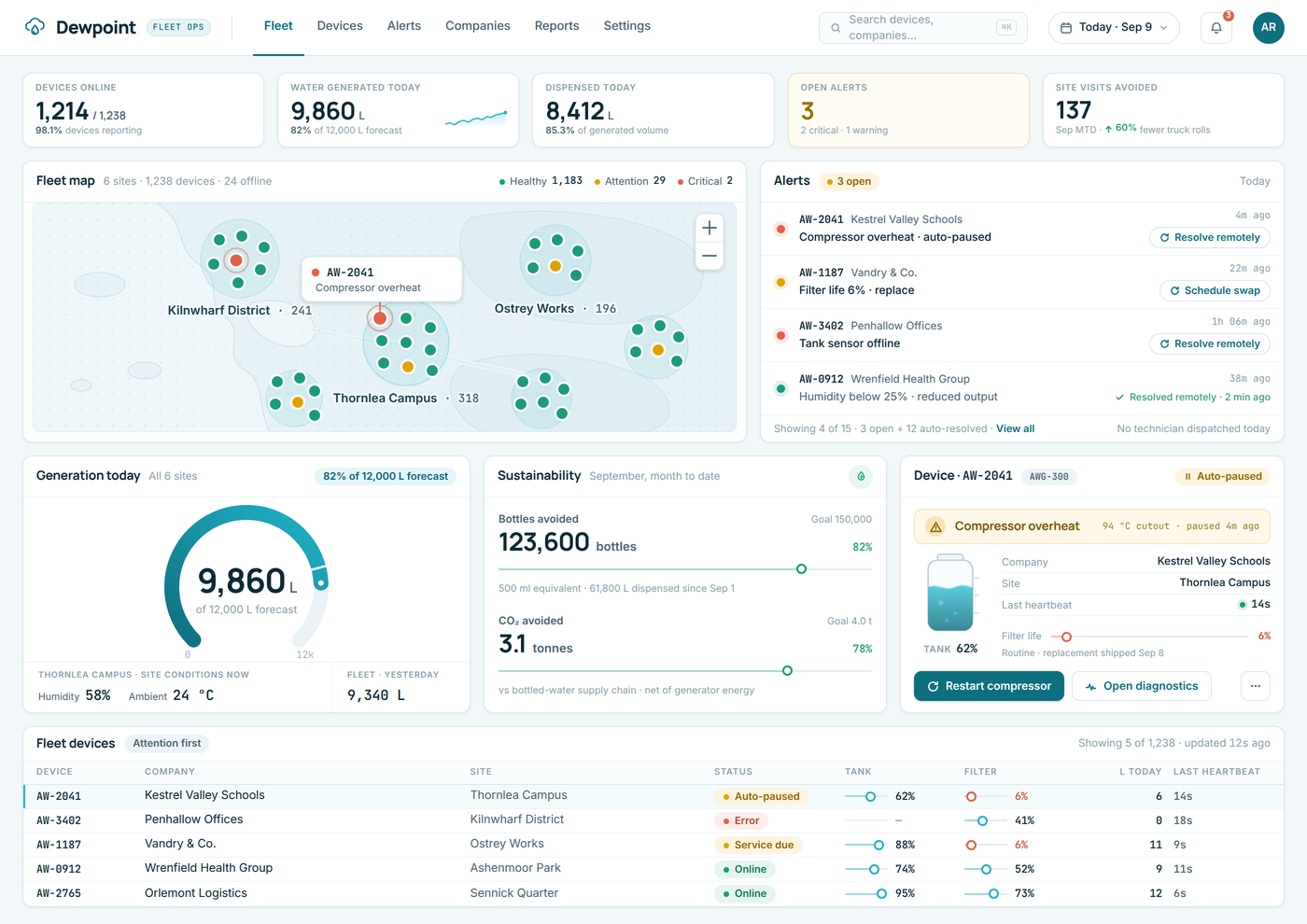Switch to the Devices tab
Viewport: 1307px width, 924px height.
(x=340, y=26)
